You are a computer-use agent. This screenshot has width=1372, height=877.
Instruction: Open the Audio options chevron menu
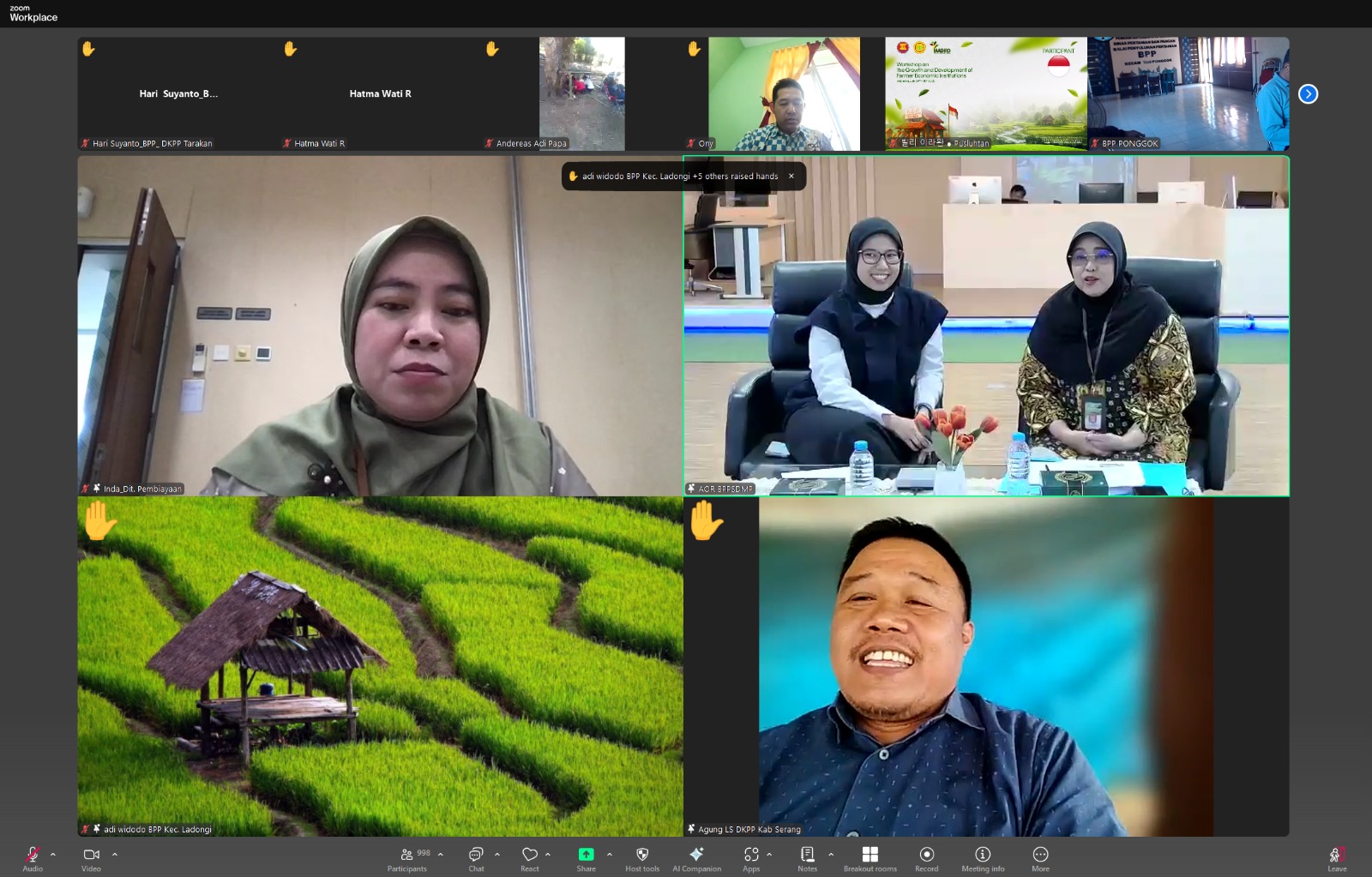52,855
